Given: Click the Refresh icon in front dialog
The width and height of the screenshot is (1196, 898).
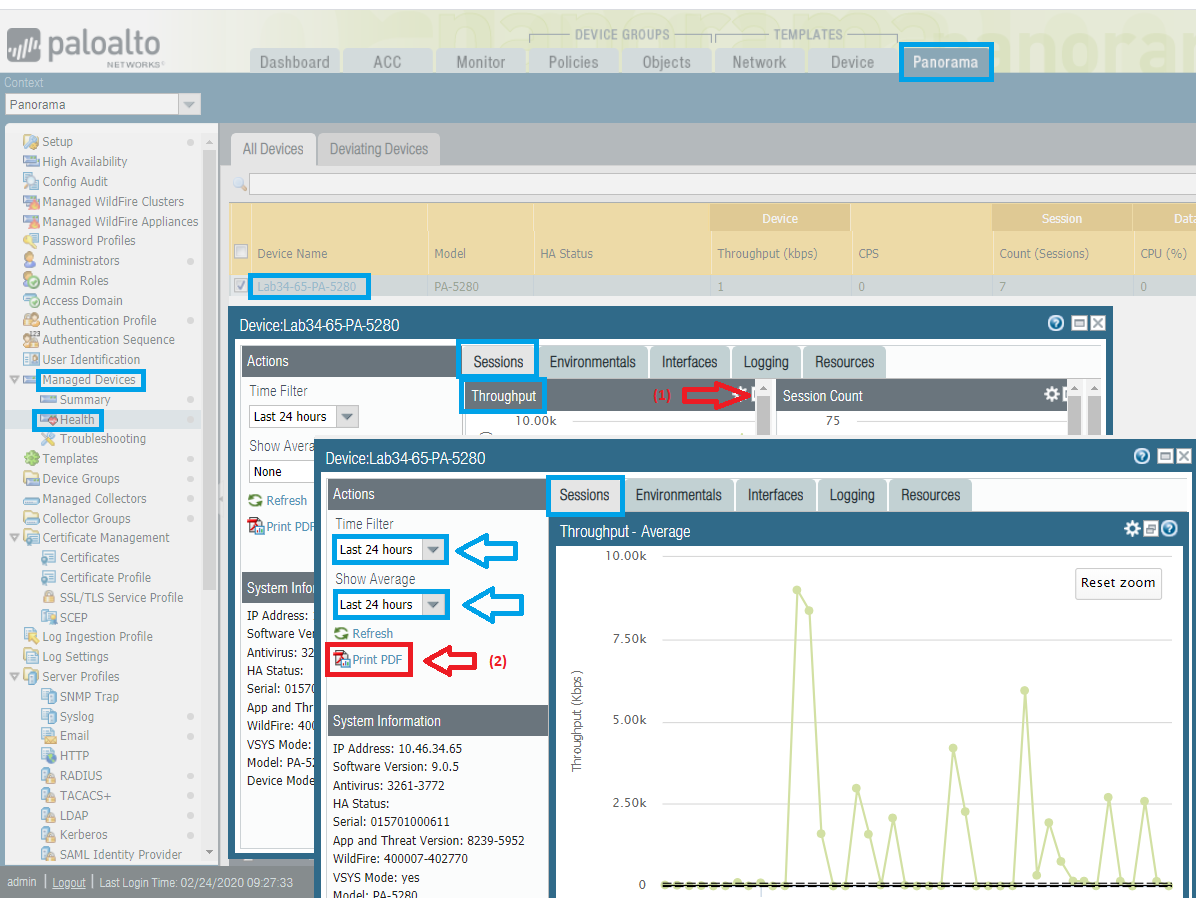Looking at the screenshot, I should 341,633.
